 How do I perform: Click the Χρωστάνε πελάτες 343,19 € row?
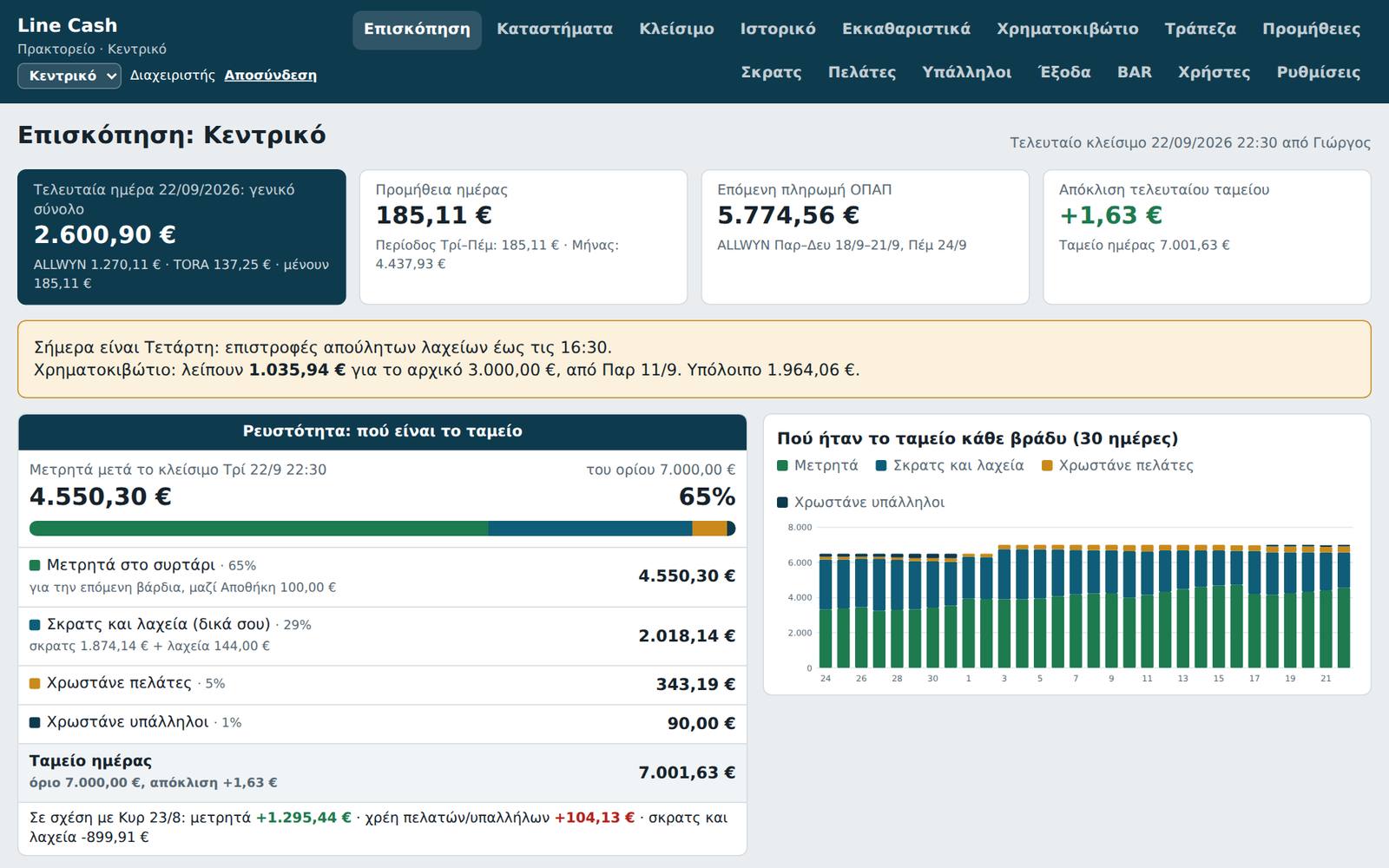382,684
